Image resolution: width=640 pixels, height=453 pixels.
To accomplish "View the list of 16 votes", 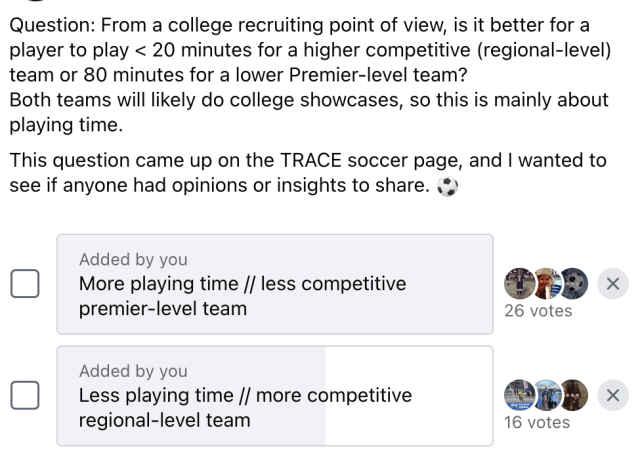I will (537, 422).
